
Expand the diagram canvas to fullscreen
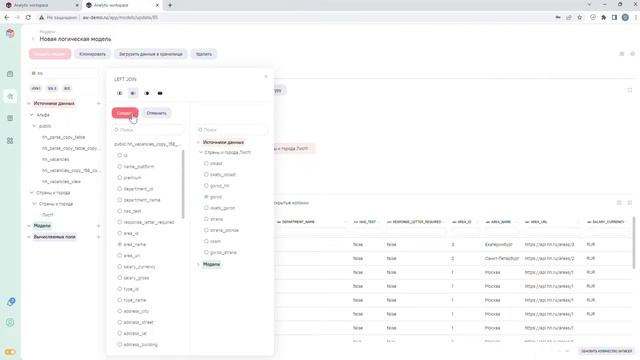629,90
